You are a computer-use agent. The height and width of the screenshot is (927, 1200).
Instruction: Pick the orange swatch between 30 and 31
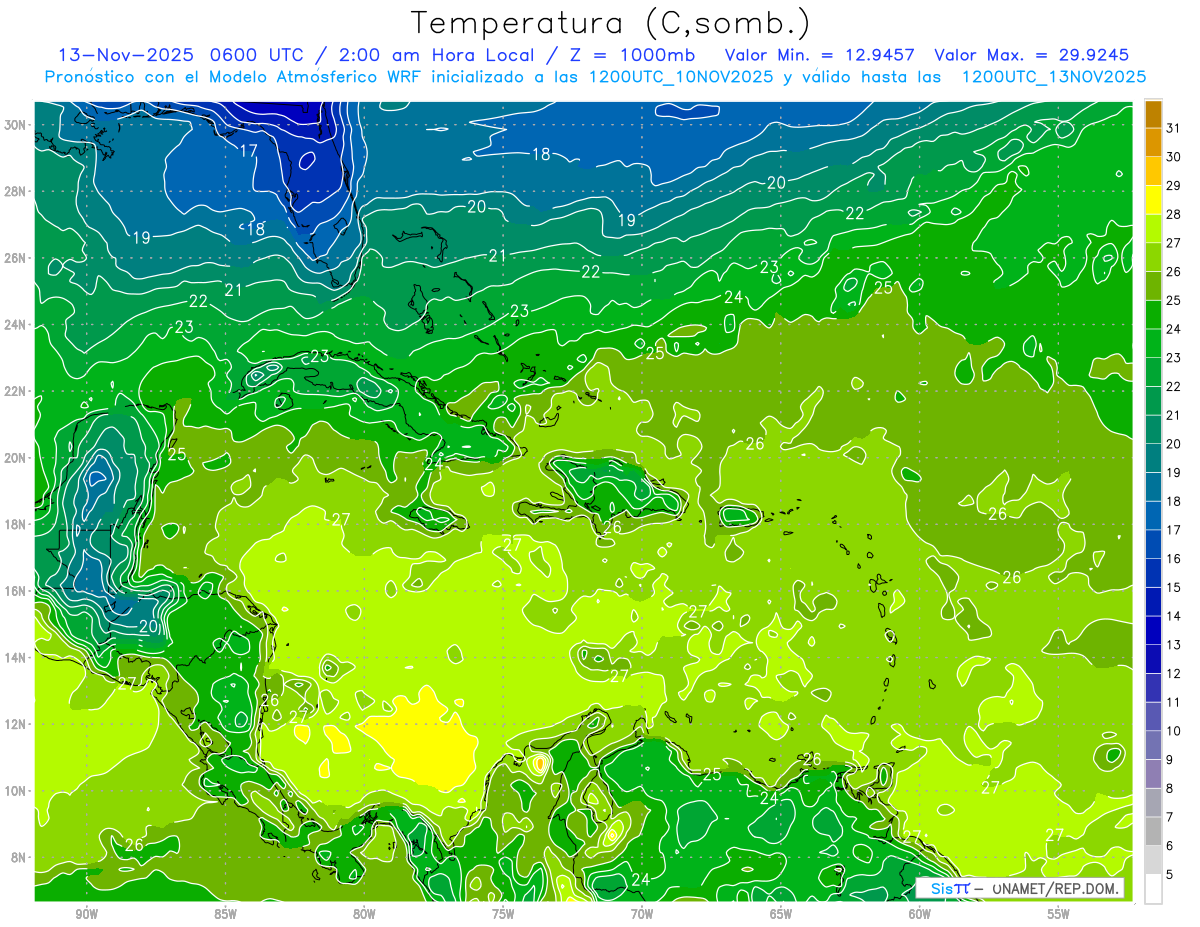coord(1154,143)
